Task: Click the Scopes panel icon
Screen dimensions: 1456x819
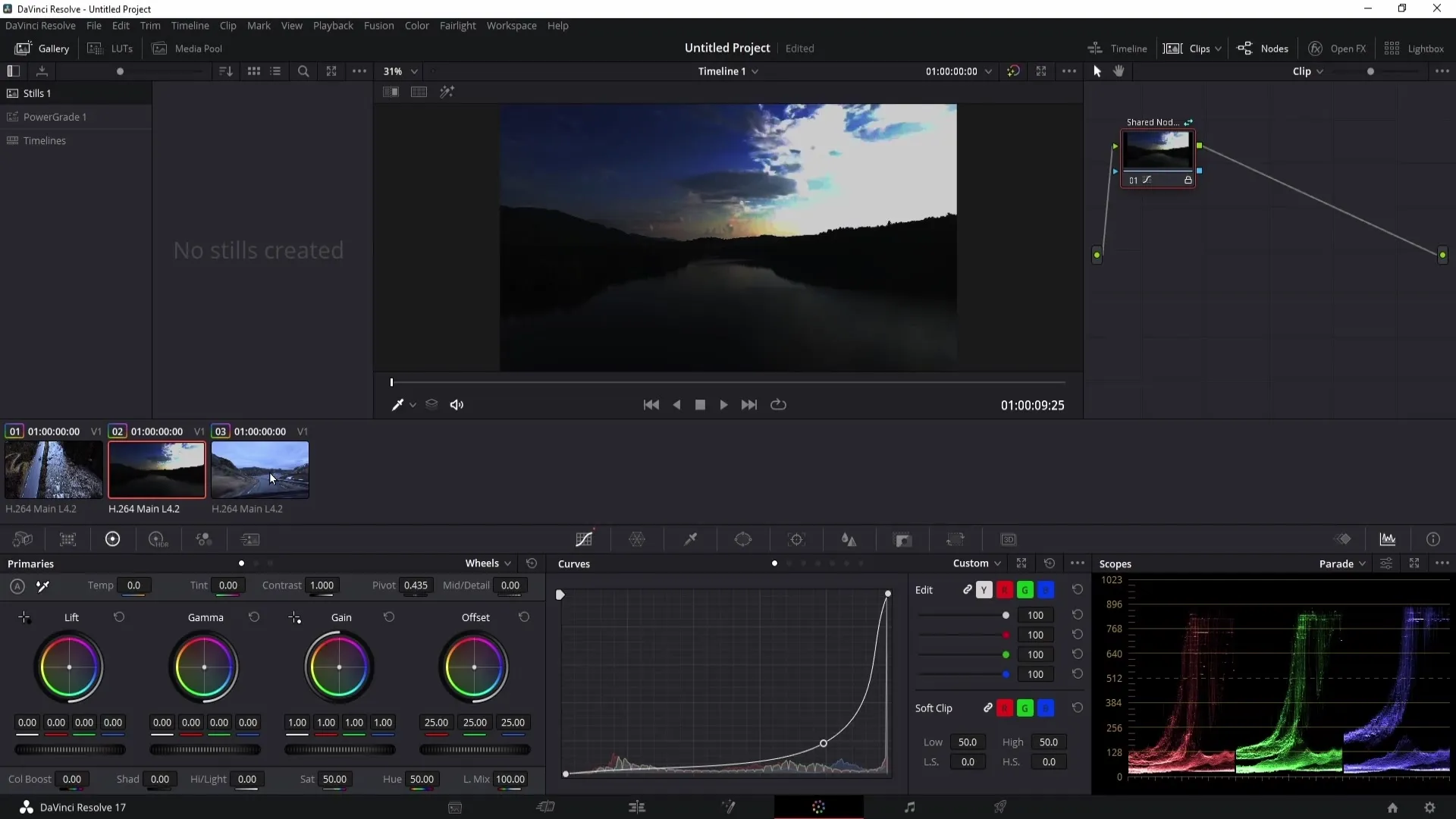Action: (1388, 539)
